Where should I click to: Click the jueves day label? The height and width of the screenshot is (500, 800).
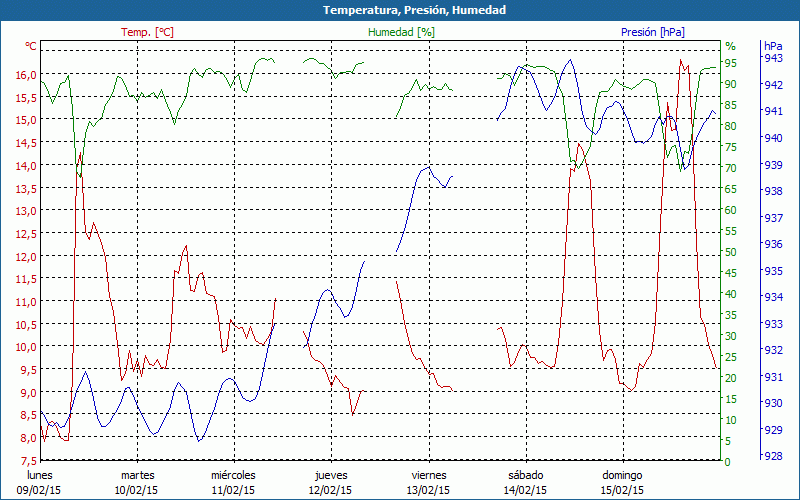(331, 475)
